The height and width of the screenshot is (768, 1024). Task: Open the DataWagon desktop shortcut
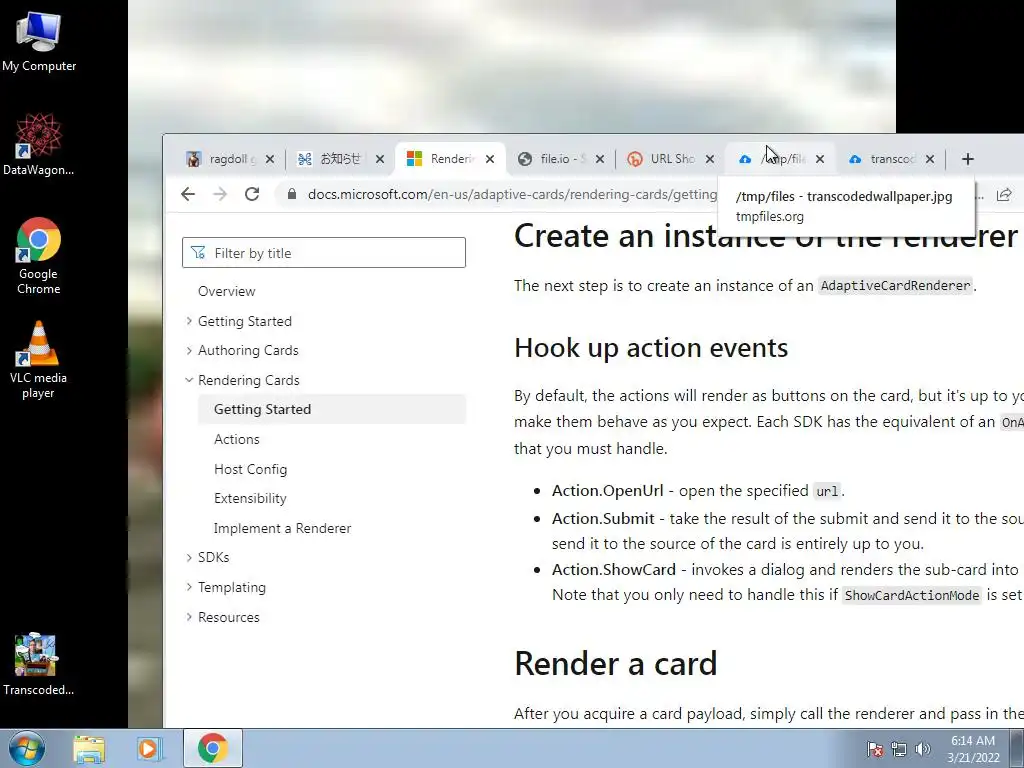click(39, 144)
